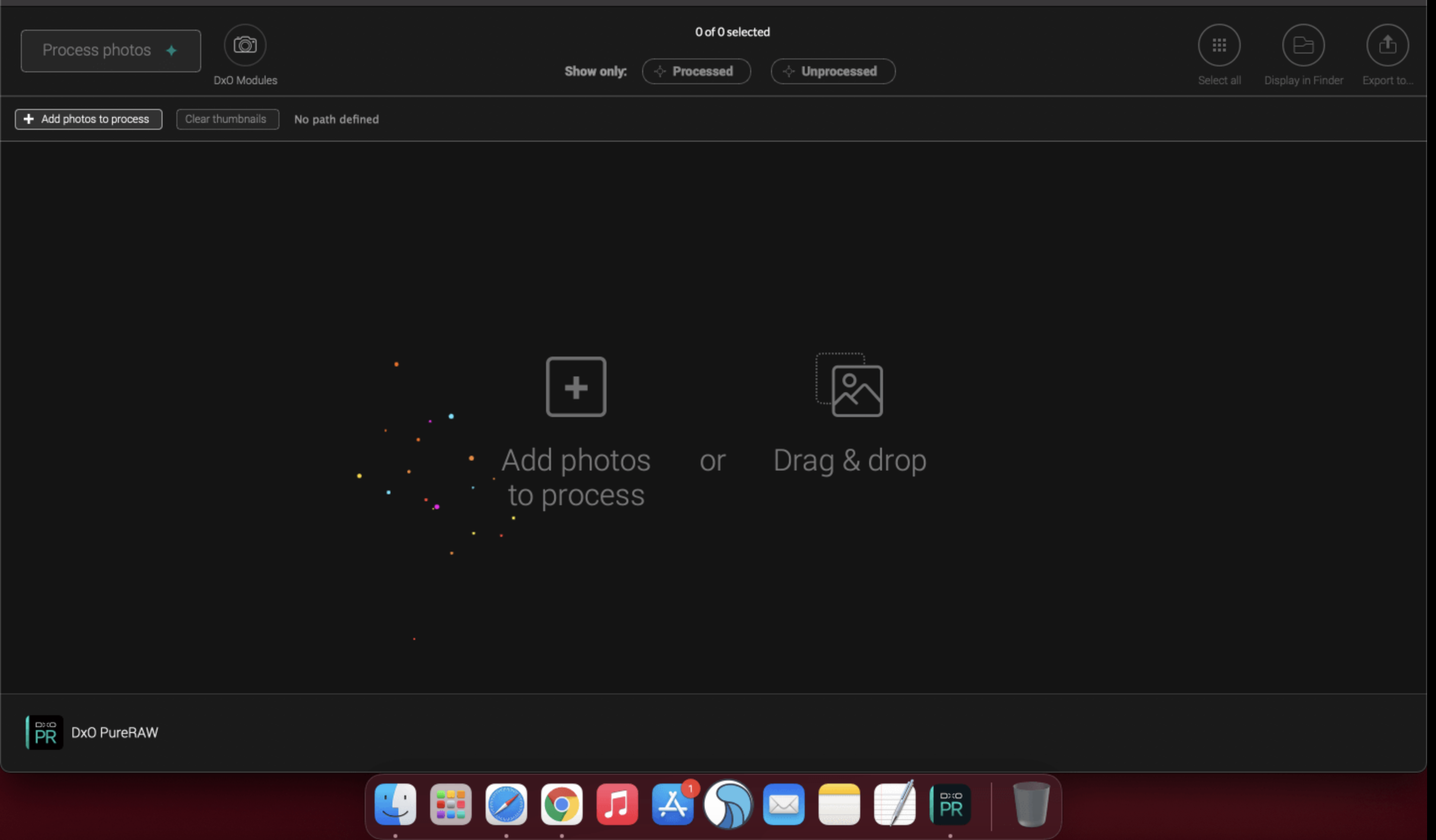This screenshot has width=1436, height=840.
Task: Open the App Store with notification badge
Action: [673, 804]
